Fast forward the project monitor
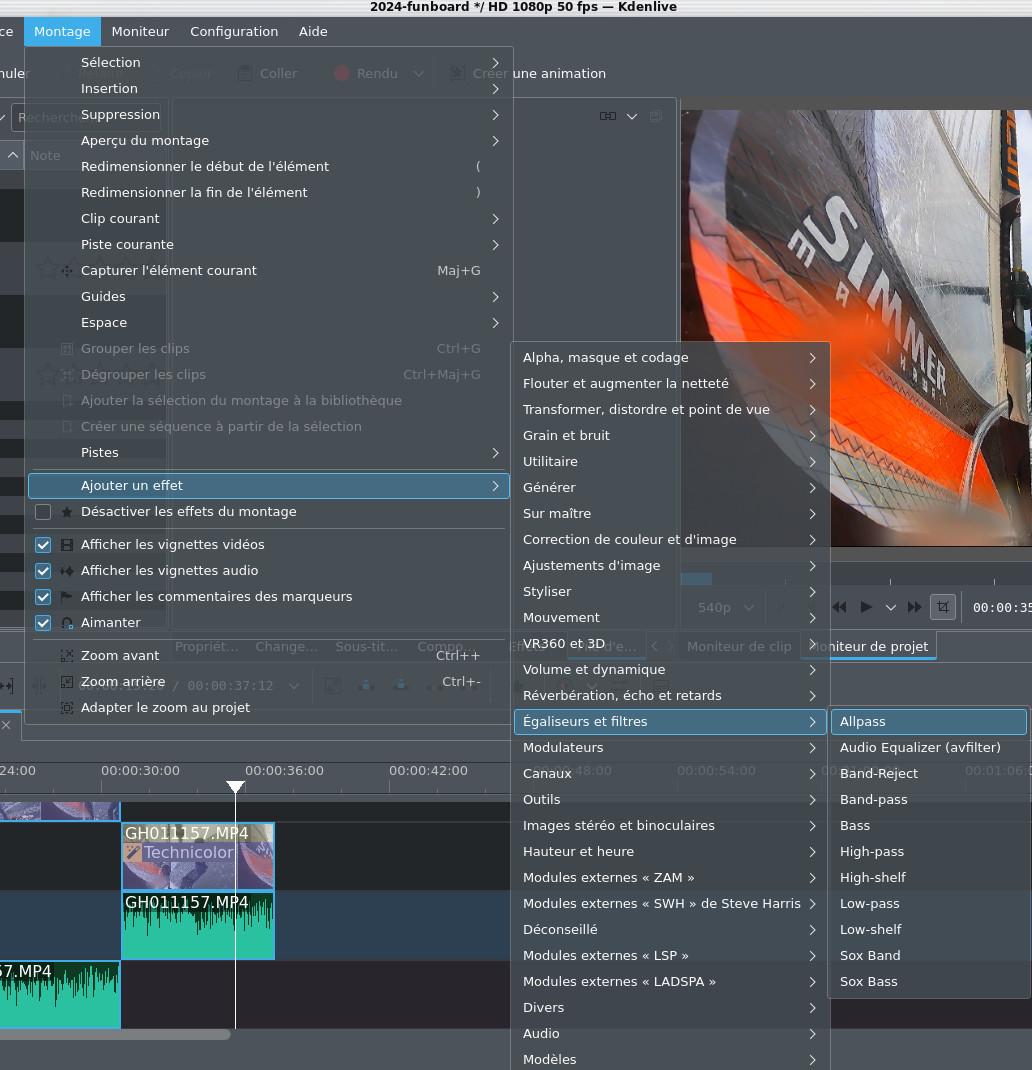Image resolution: width=1032 pixels, height=1070 pixels. [915, 607]
